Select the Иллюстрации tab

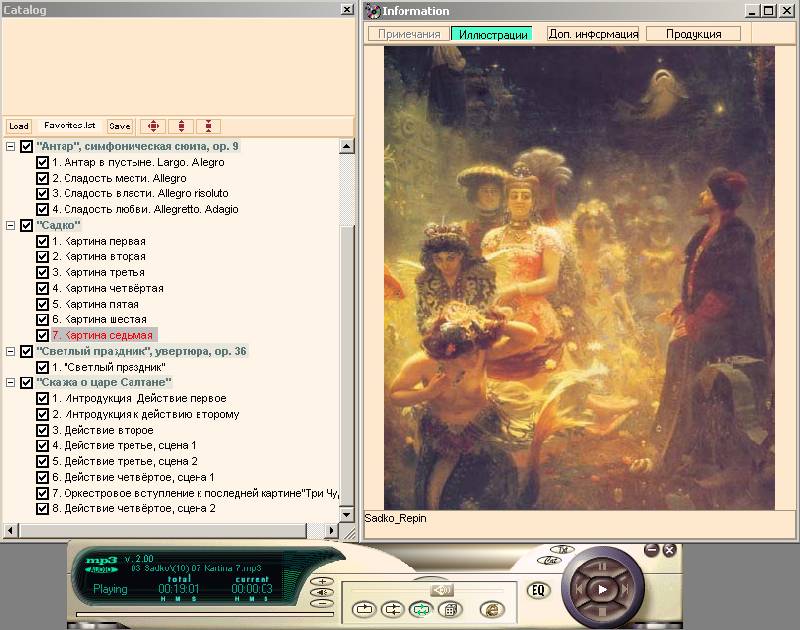pyautogui.click(x=492, y=34)
